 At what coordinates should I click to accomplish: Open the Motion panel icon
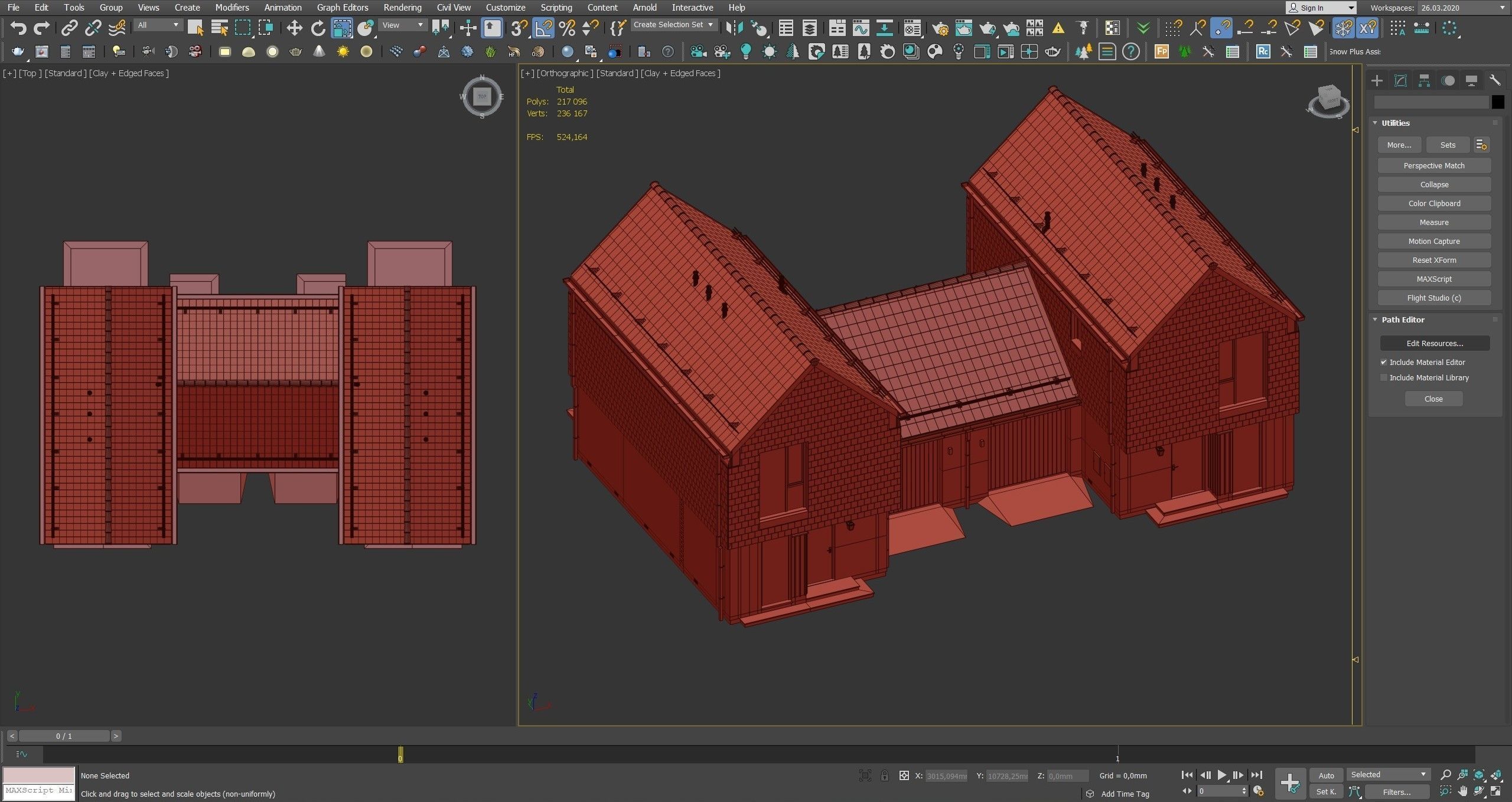[1448, 80]
